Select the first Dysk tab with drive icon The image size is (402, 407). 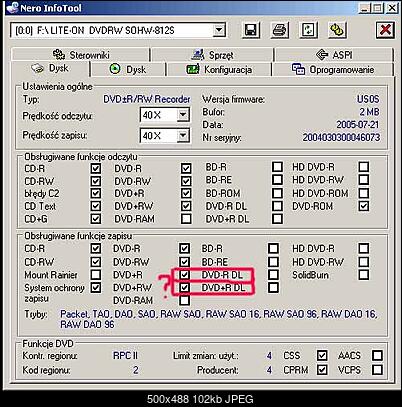50,68
